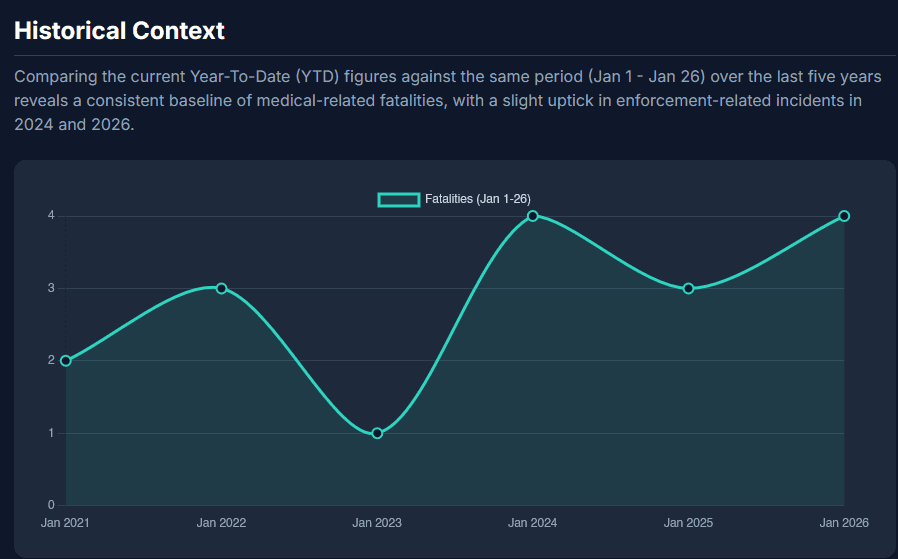
Task: Click the y-axis label 4
Action: (50, 216)
